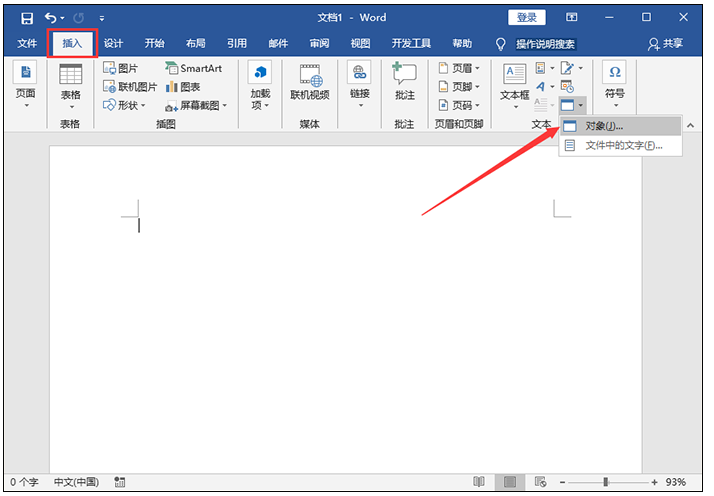Click the 操作说明搜索 search box

(545, 44)
